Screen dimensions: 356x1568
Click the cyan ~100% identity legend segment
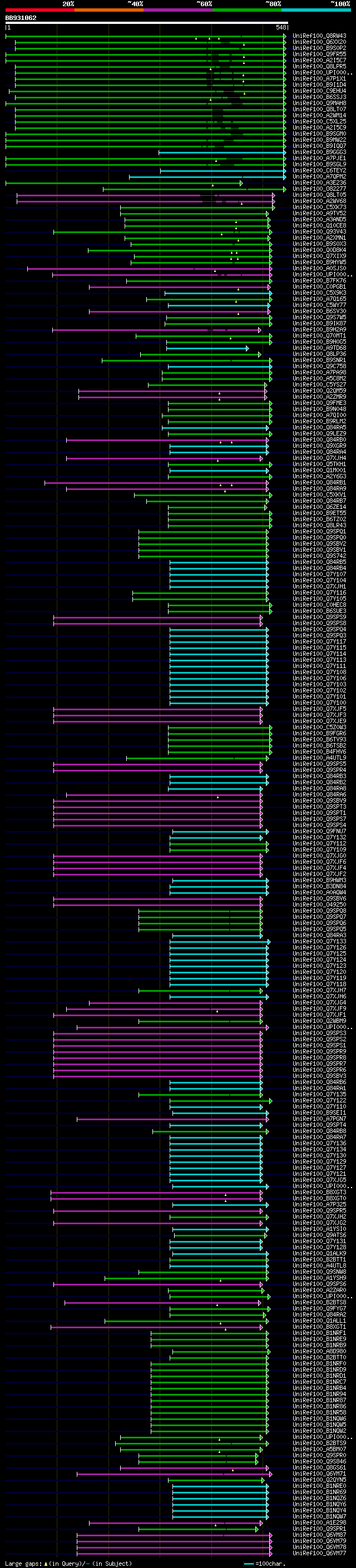point(316,10)
